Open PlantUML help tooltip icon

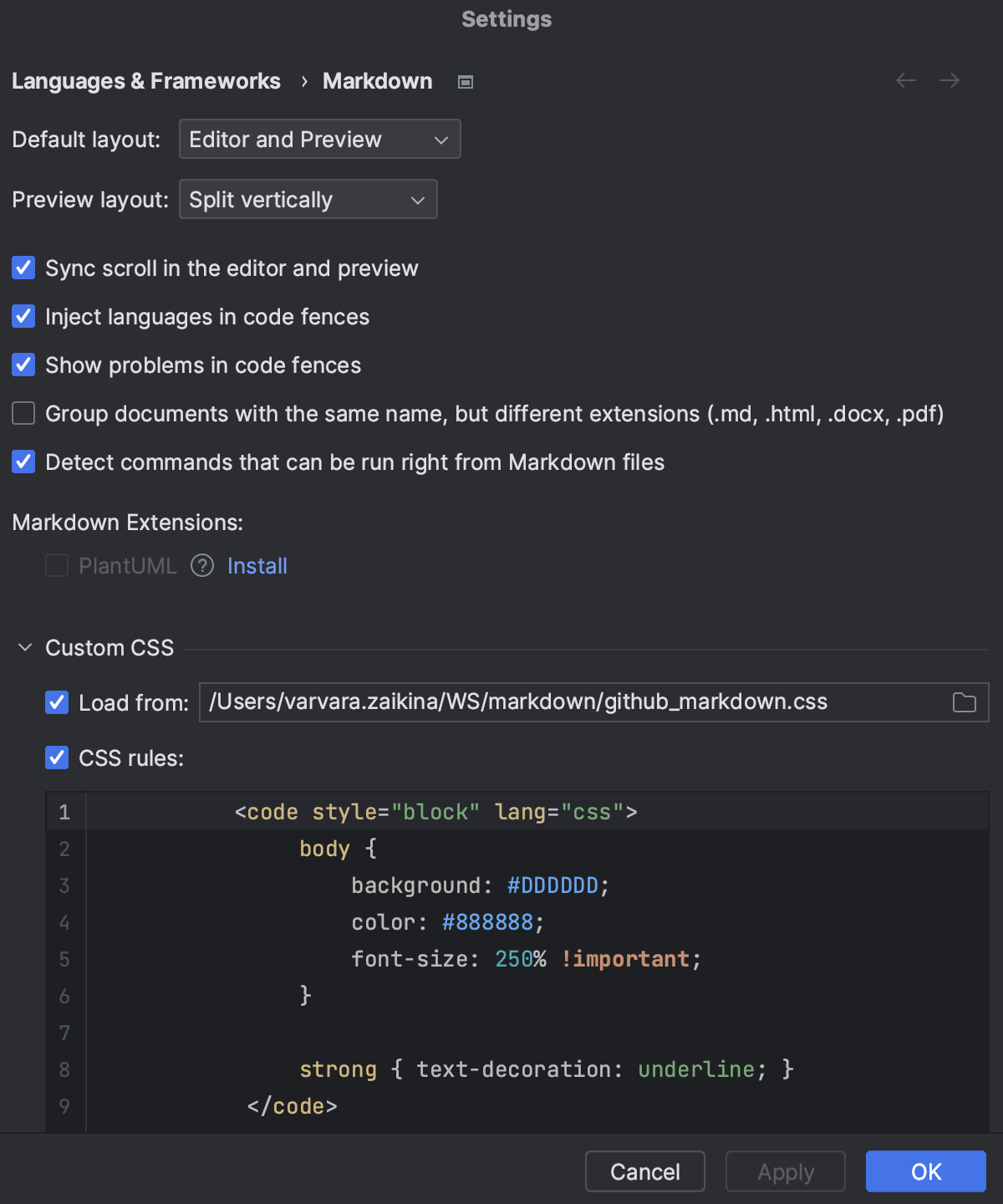[201, 566]
